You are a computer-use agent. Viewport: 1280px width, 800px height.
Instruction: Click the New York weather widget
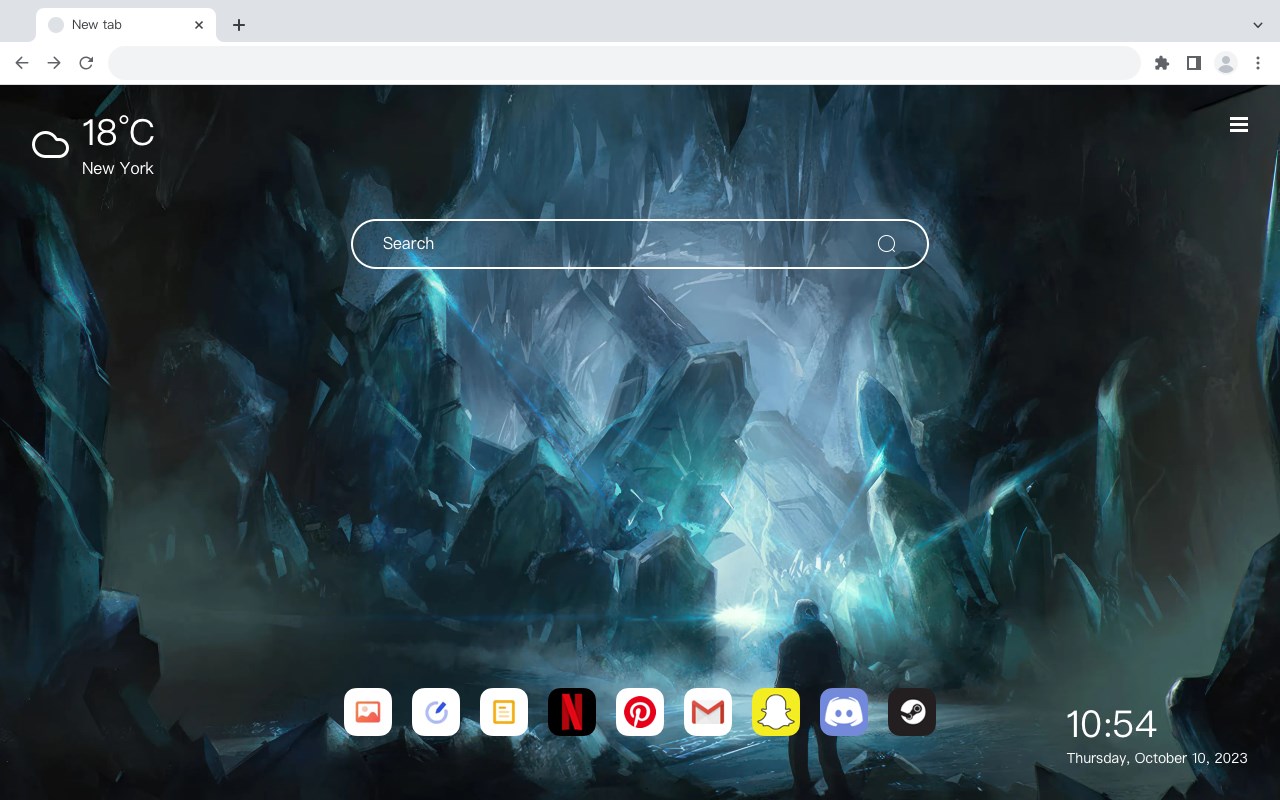93,146
